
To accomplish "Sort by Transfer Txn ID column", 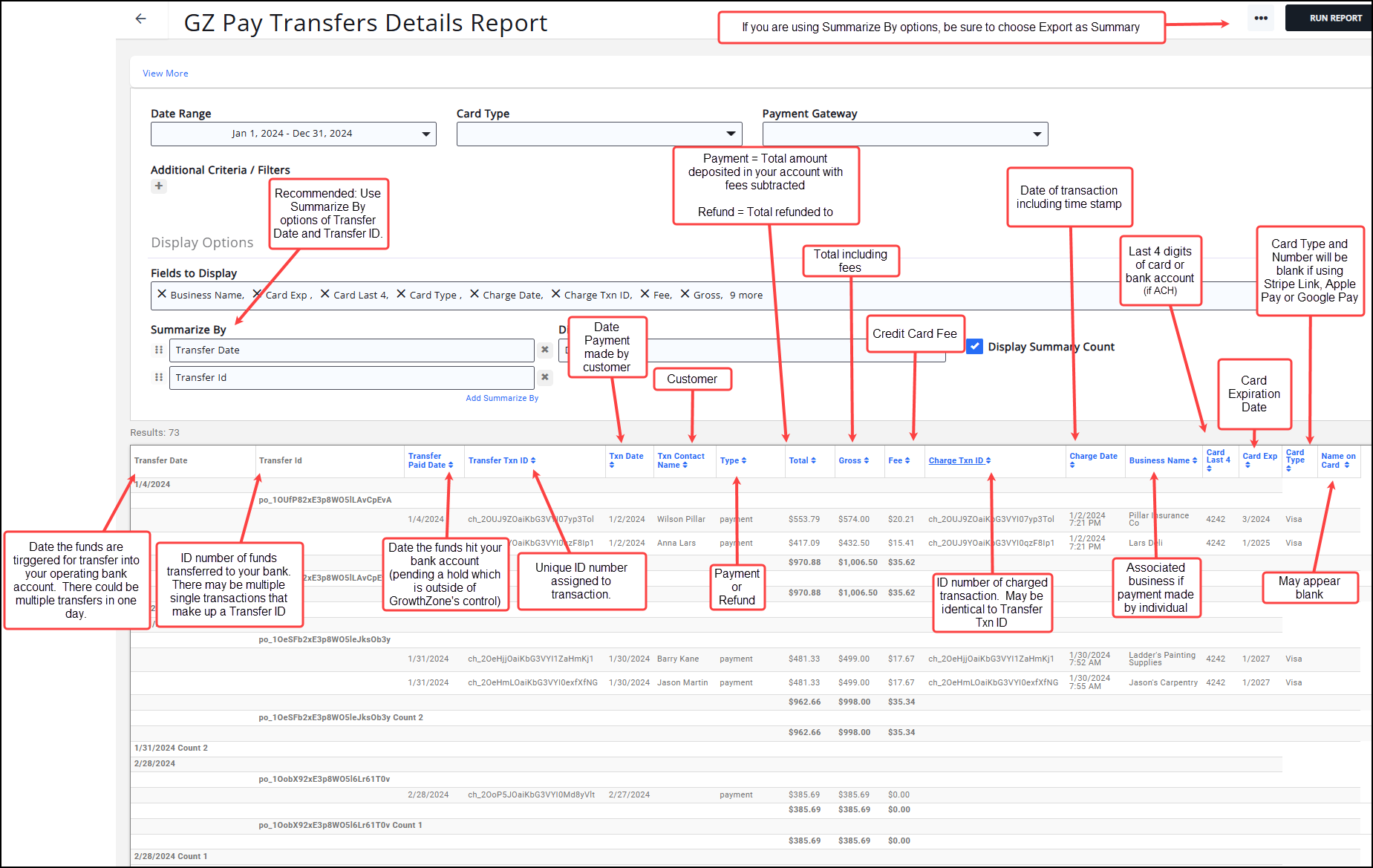I will click(x=501, y=461).
